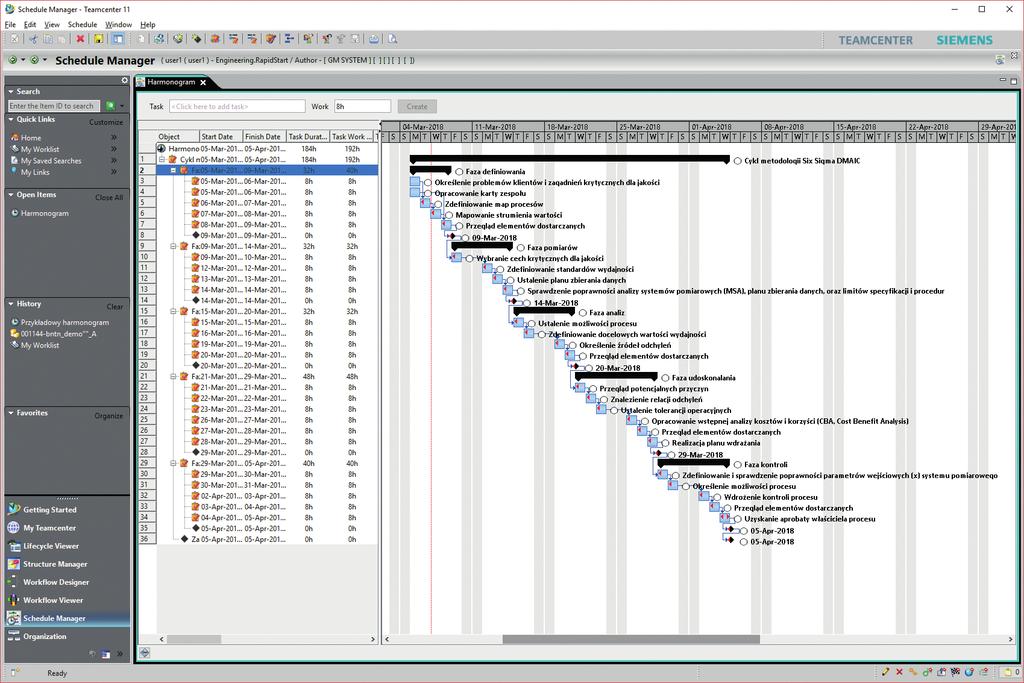
Task: Expand the Home quick link chevron
Action: pos(114,138)
